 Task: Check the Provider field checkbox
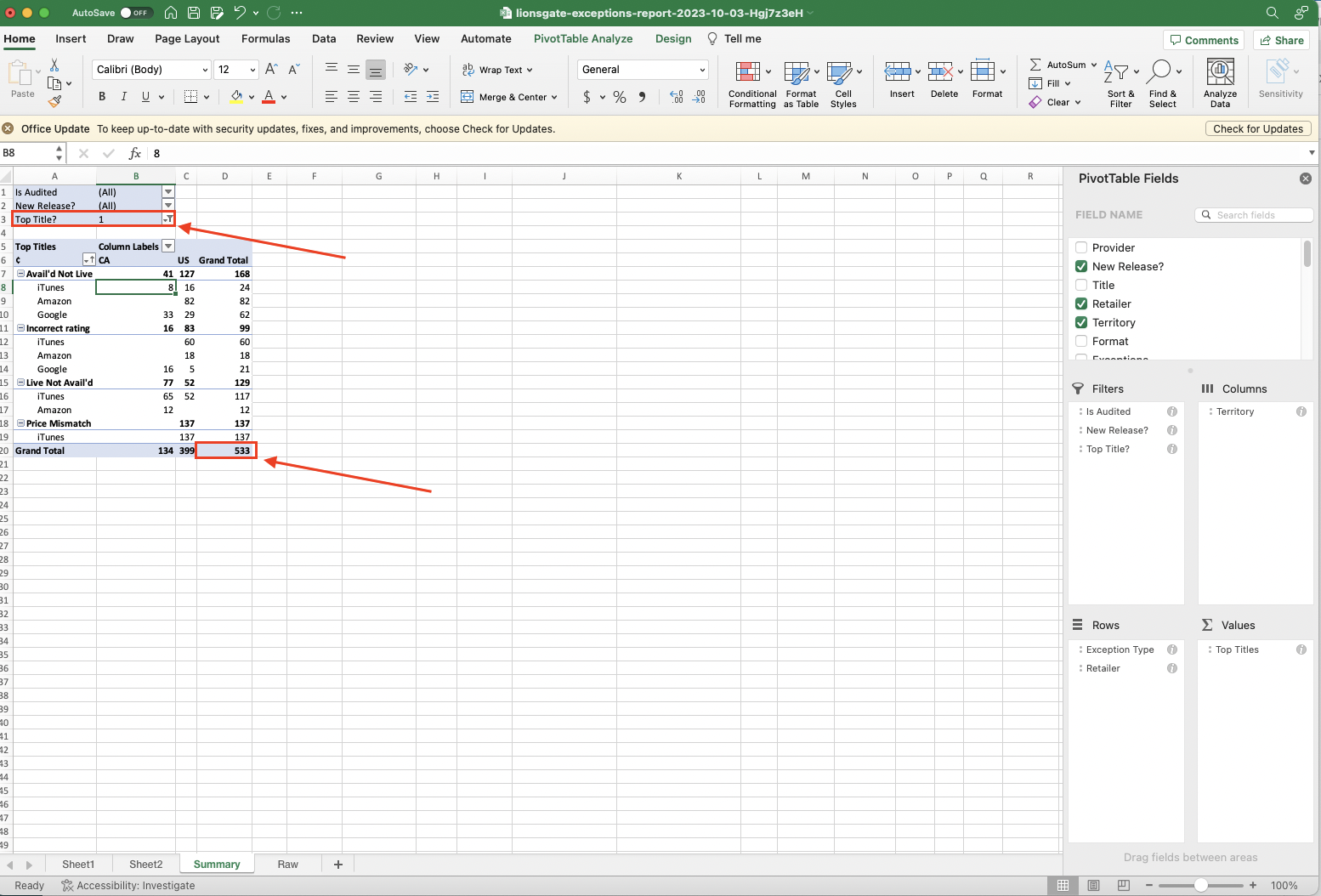click(x=1081, y=247)
